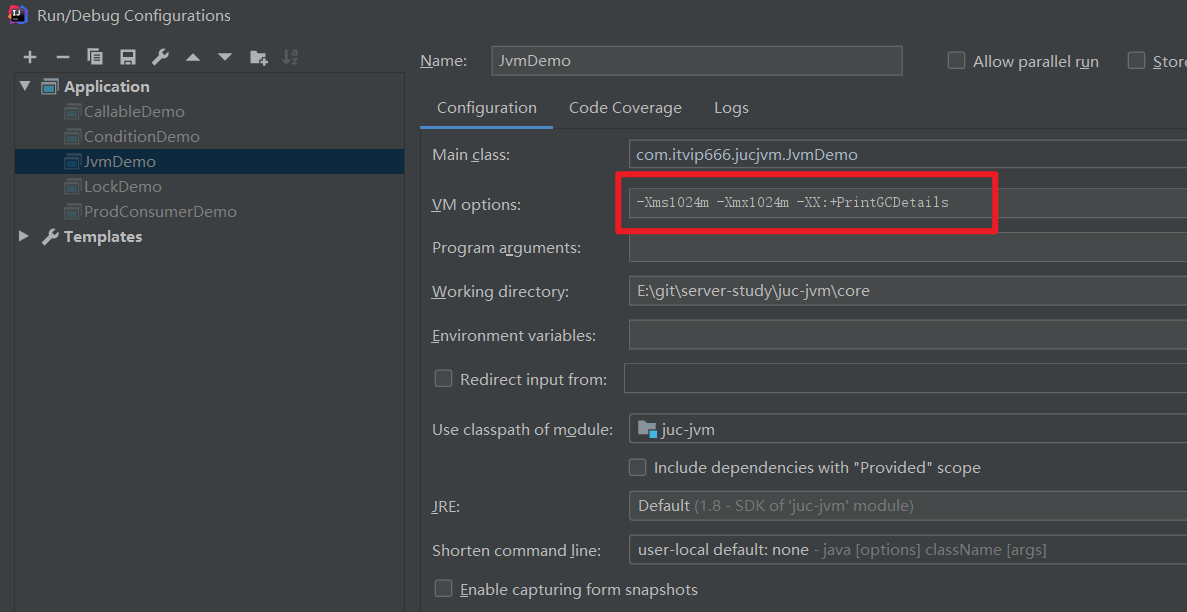Save configuration with the disk icon
Image resolution: width=1187 pixels, height=612 pixels.
[x=127, y=57]
